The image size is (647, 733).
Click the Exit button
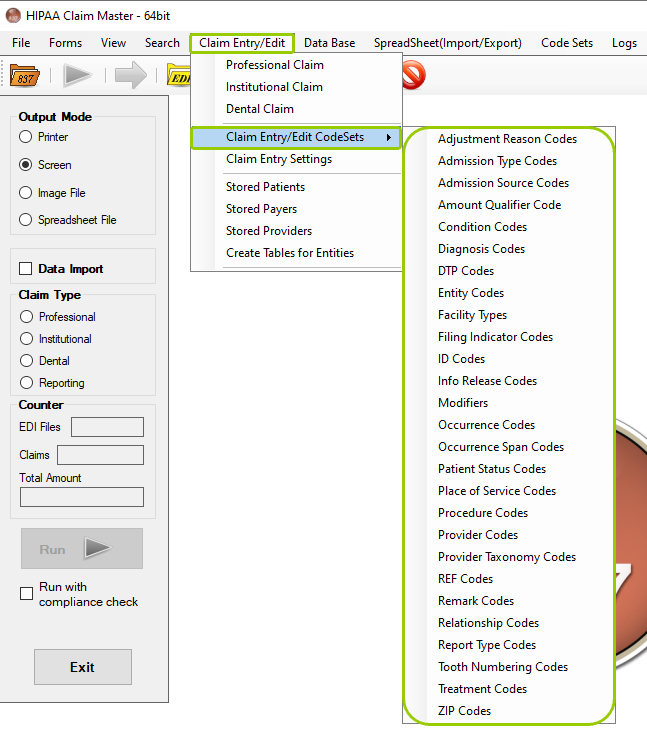coord(83,667)
